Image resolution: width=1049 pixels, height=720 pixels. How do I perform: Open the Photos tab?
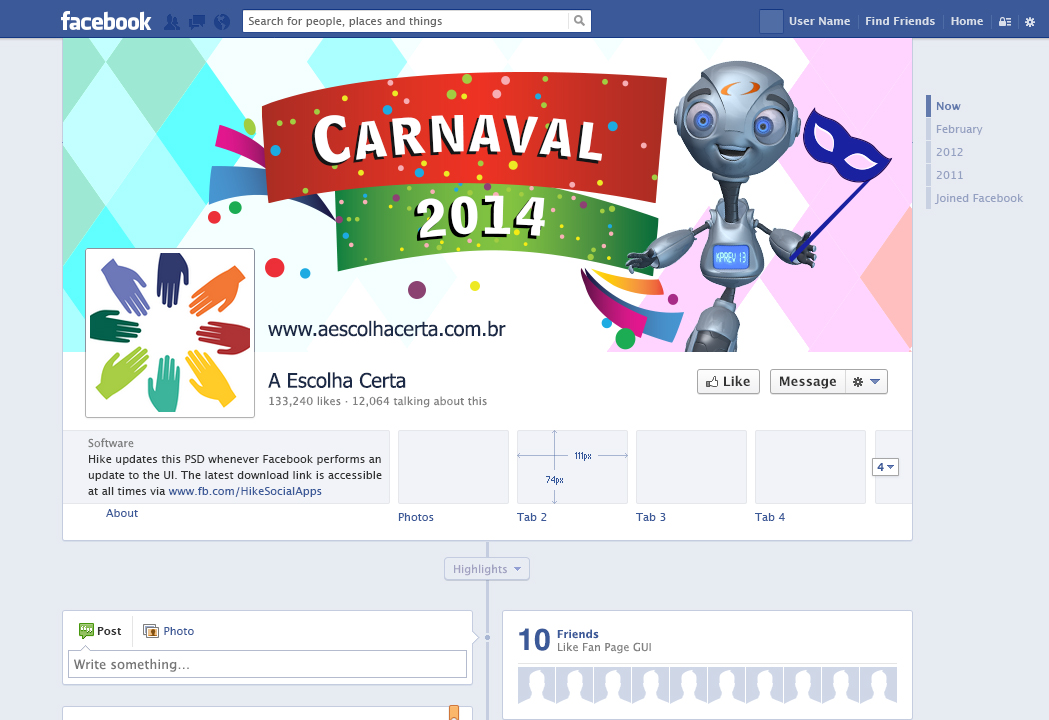pos(415,517)
